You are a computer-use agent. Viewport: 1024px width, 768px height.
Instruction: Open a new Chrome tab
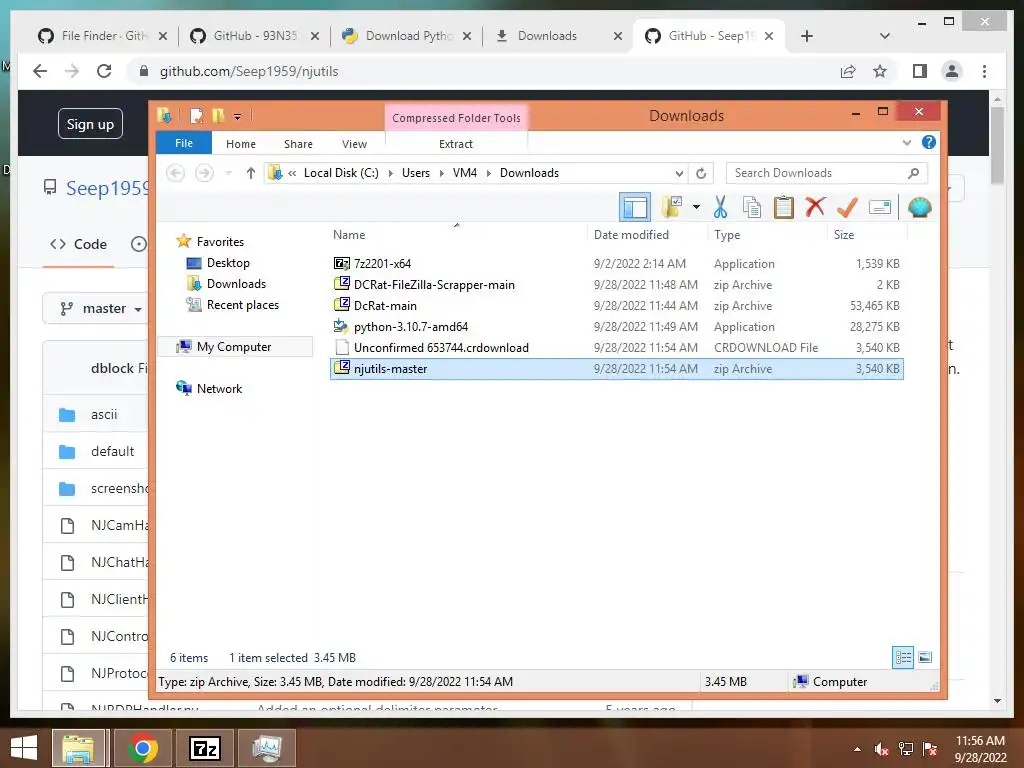[x=807, y=36]
